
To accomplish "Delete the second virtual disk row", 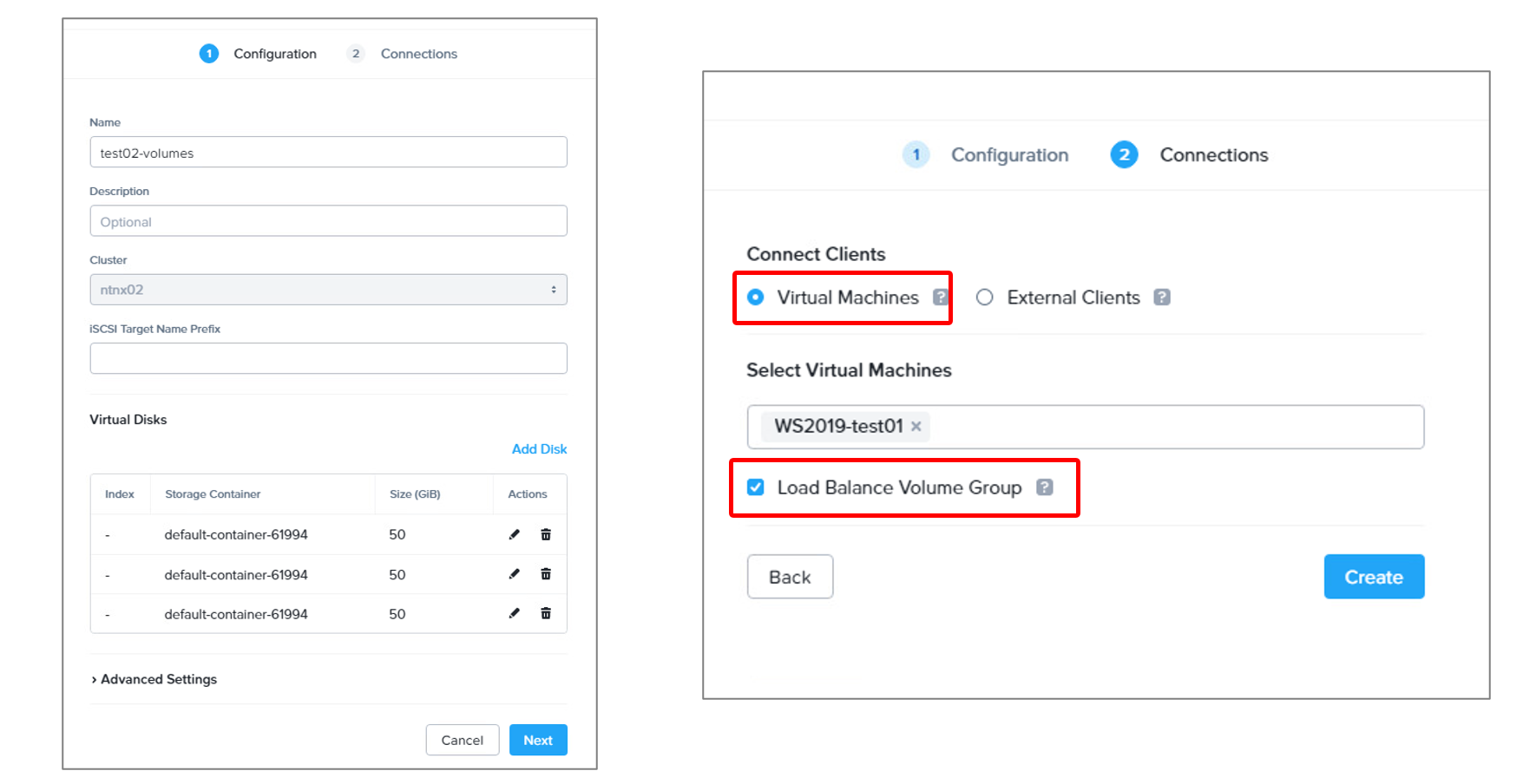I will (x=546, y=574).
